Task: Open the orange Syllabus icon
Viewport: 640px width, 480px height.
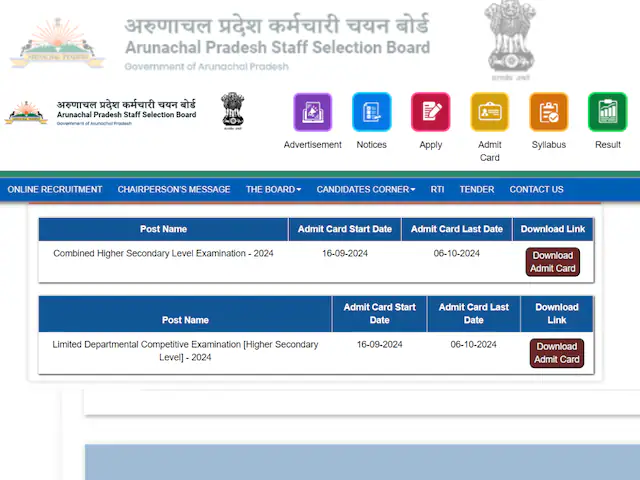Action: (549, 112)
